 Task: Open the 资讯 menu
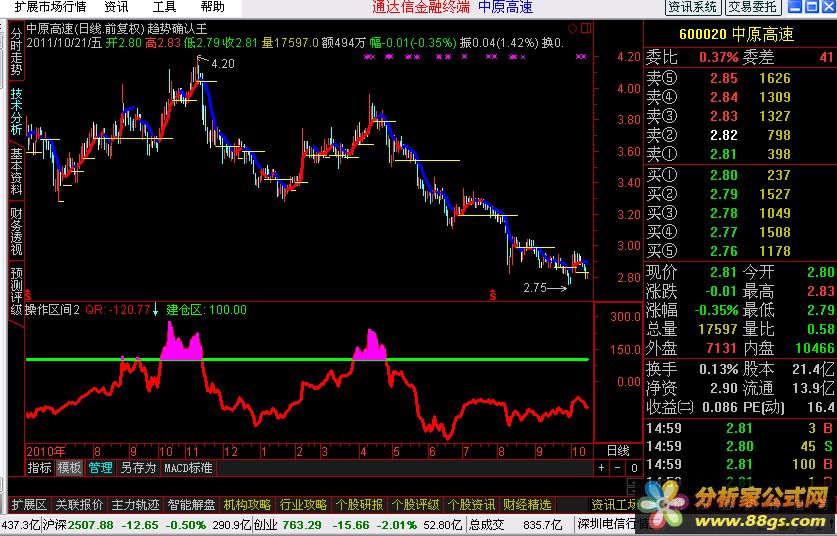116,7
